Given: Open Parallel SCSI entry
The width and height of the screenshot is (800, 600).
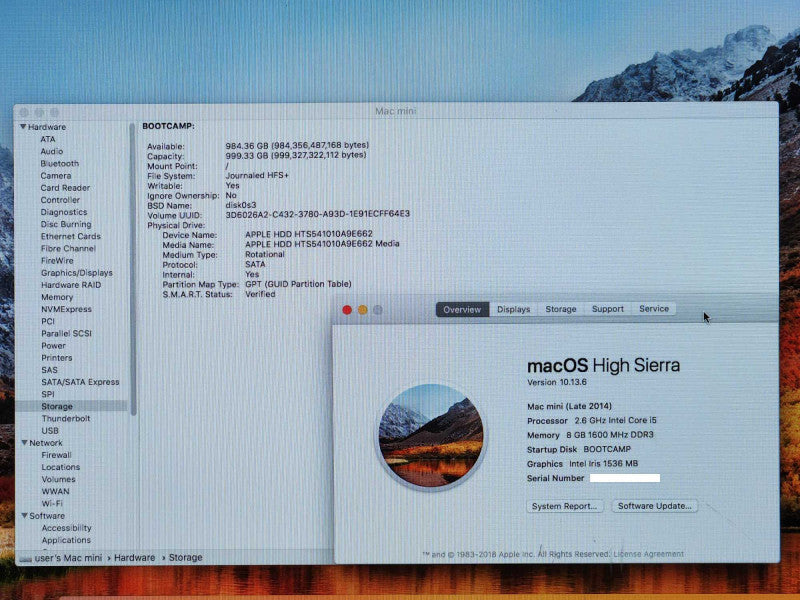Looking at the screenshot, I should tap(66, 333).
